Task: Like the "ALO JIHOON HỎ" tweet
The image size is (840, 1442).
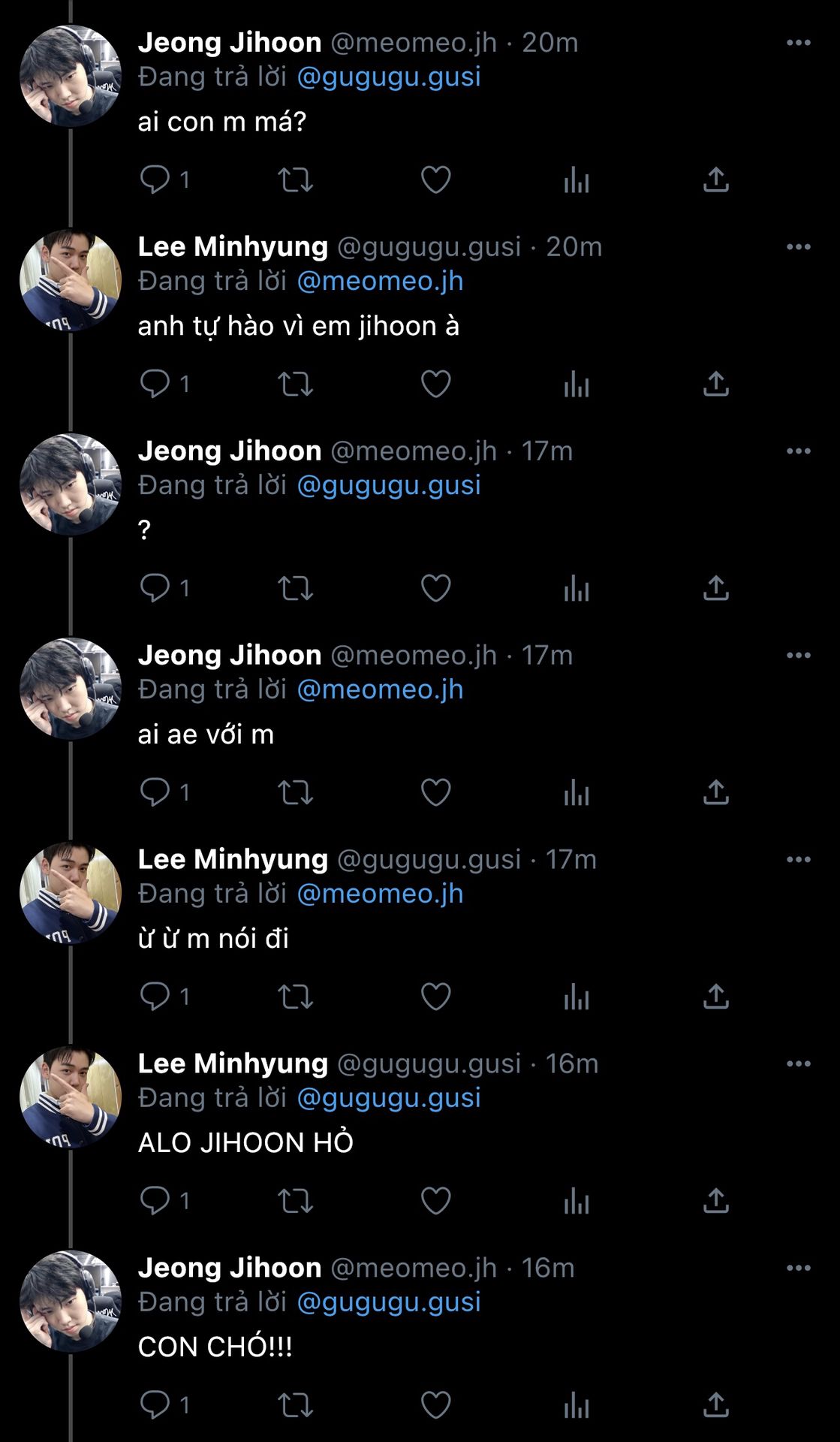Action: click(x=435, y=1202)
